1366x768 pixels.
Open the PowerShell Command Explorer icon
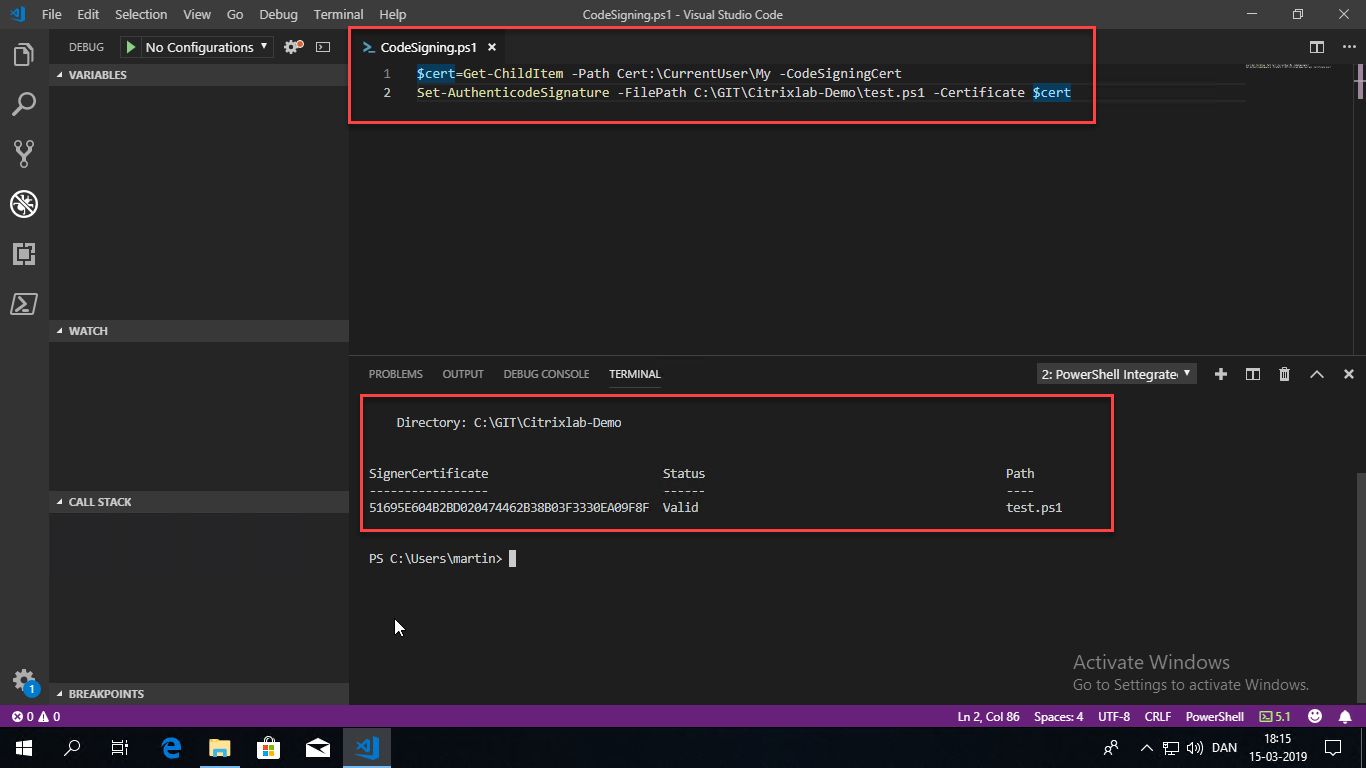tap(24, 304)
